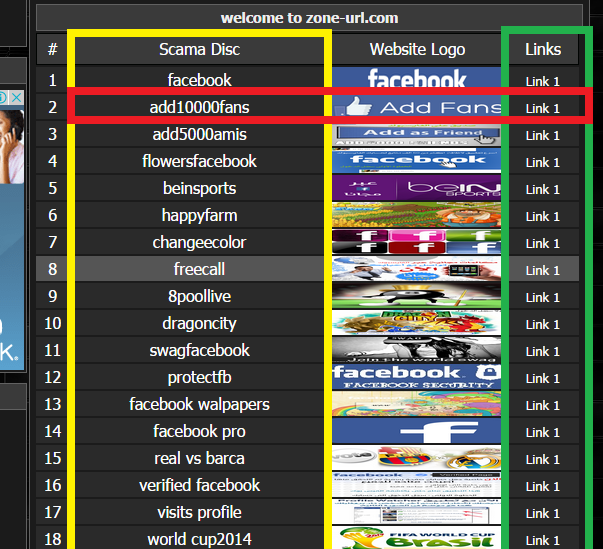Click the Add Fans thumbs-up logo

[x=416, y=108]
